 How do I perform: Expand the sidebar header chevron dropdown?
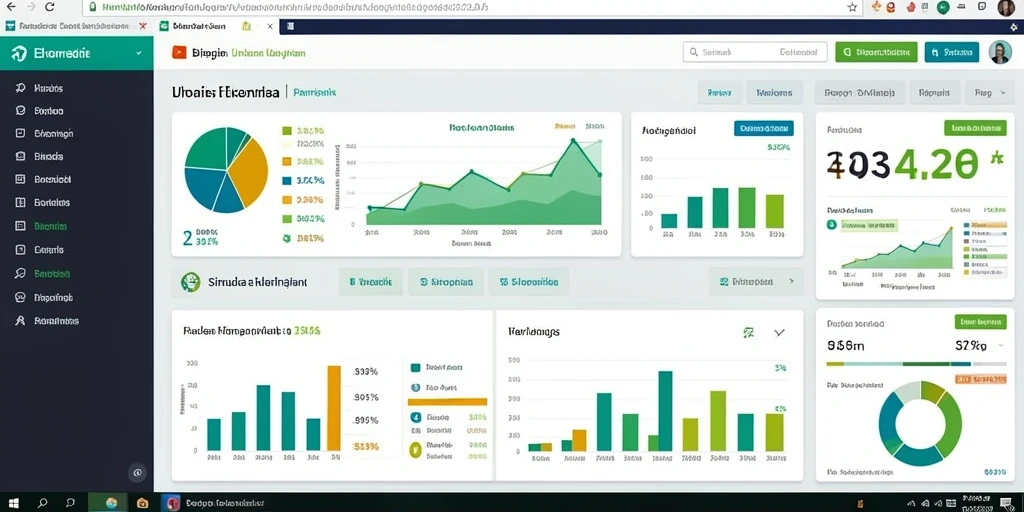pyautogui.click(x=138, y=54)
